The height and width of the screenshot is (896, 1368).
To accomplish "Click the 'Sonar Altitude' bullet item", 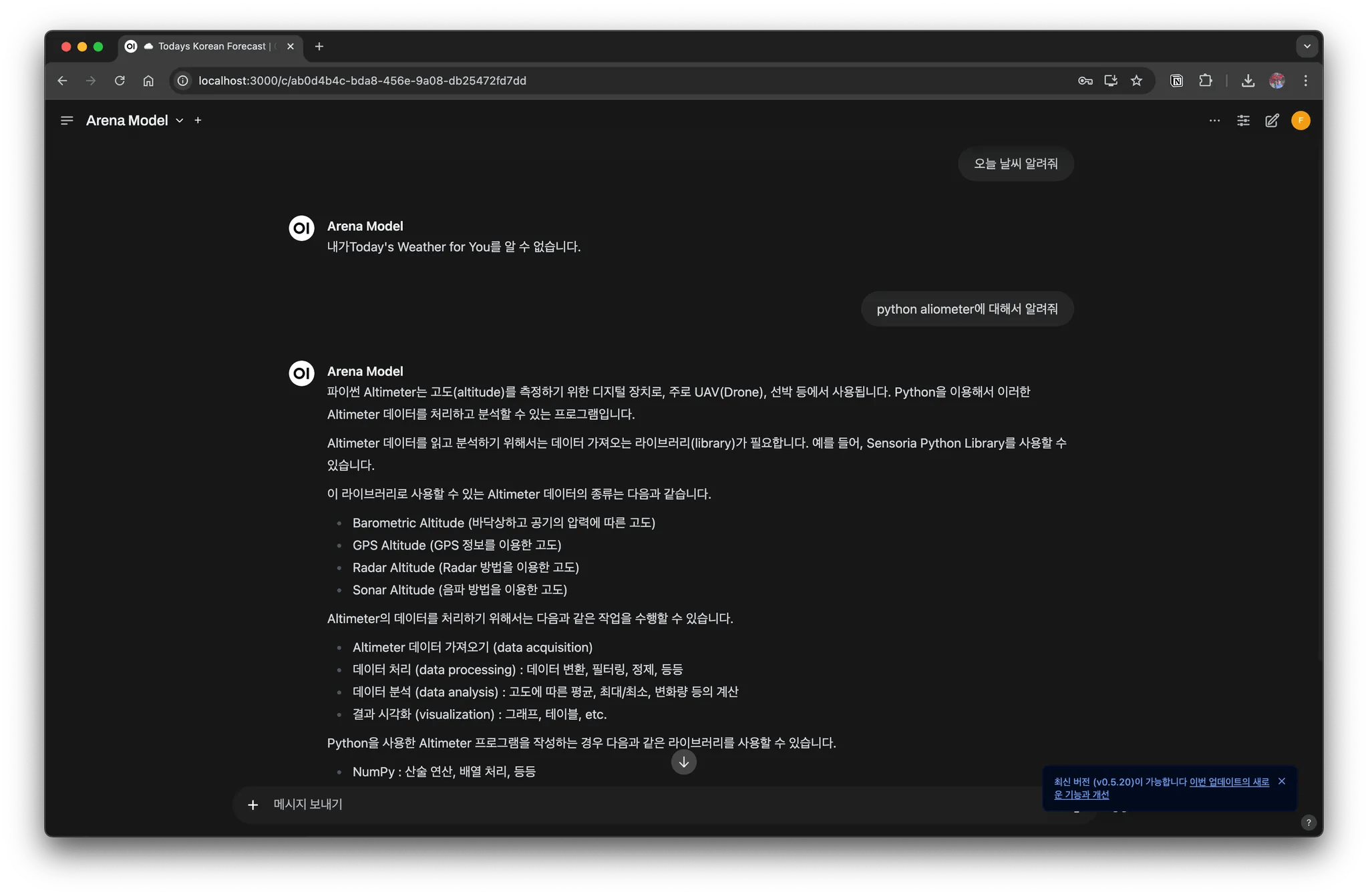I will point(460,590).
